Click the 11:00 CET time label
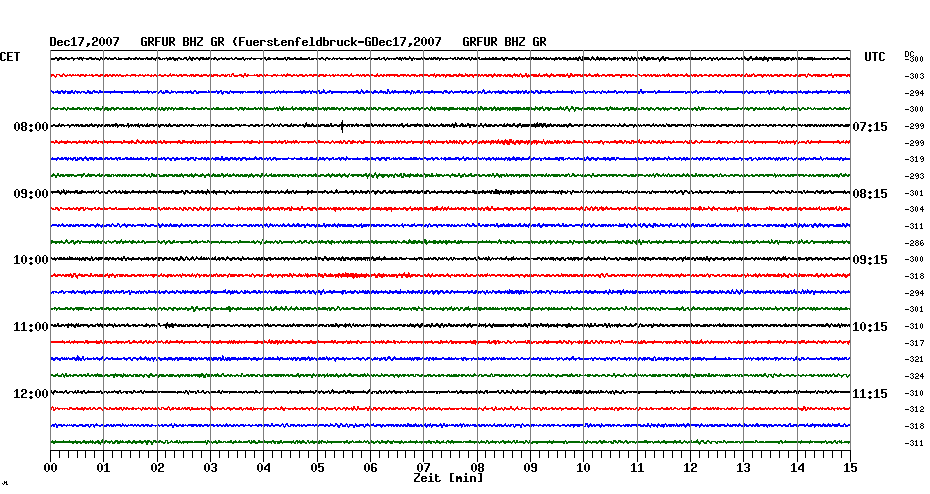Viewport: 930px width, 494px height. pos(31,327)
